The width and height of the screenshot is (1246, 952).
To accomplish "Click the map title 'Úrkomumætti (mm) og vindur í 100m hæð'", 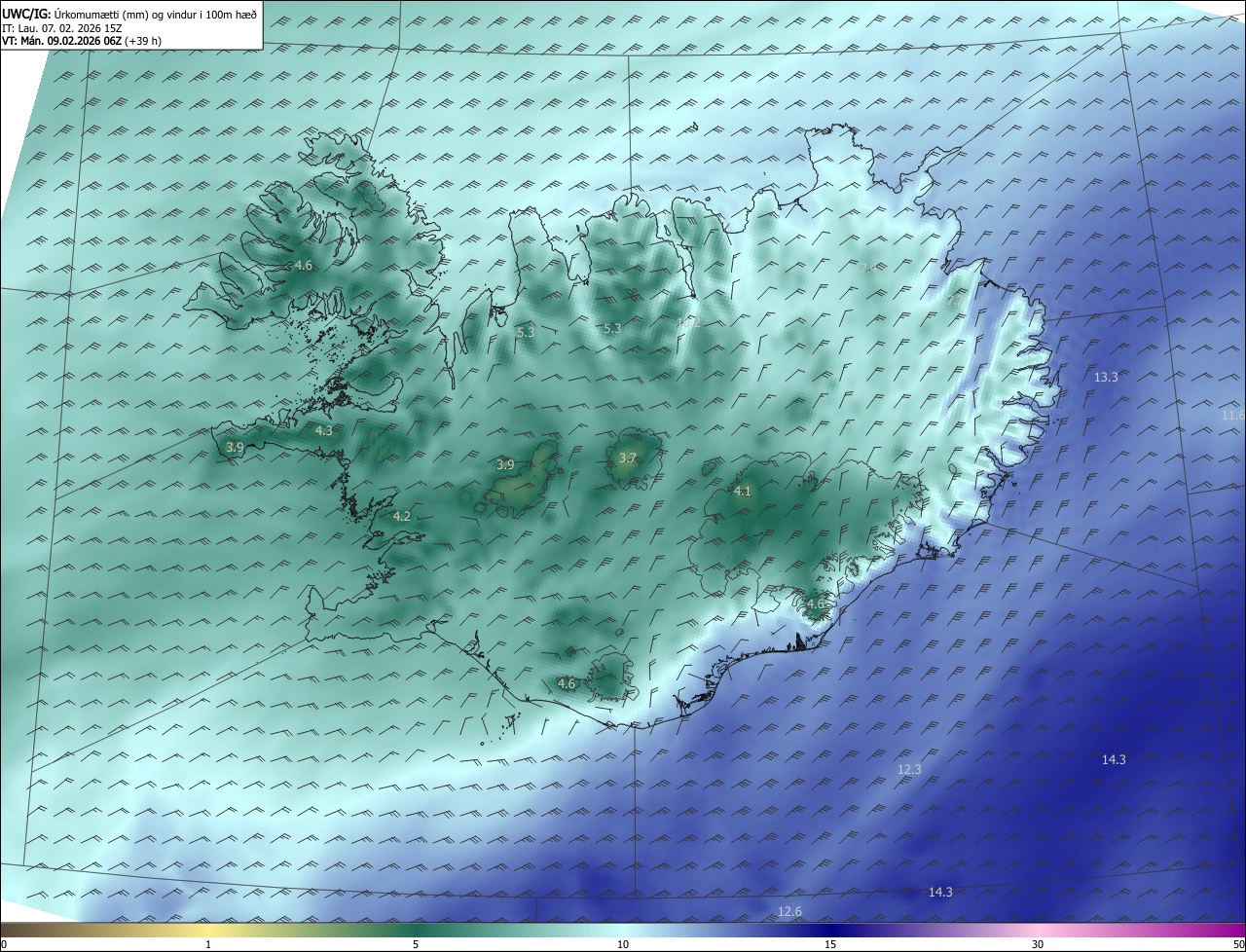I will click(154, 15).
